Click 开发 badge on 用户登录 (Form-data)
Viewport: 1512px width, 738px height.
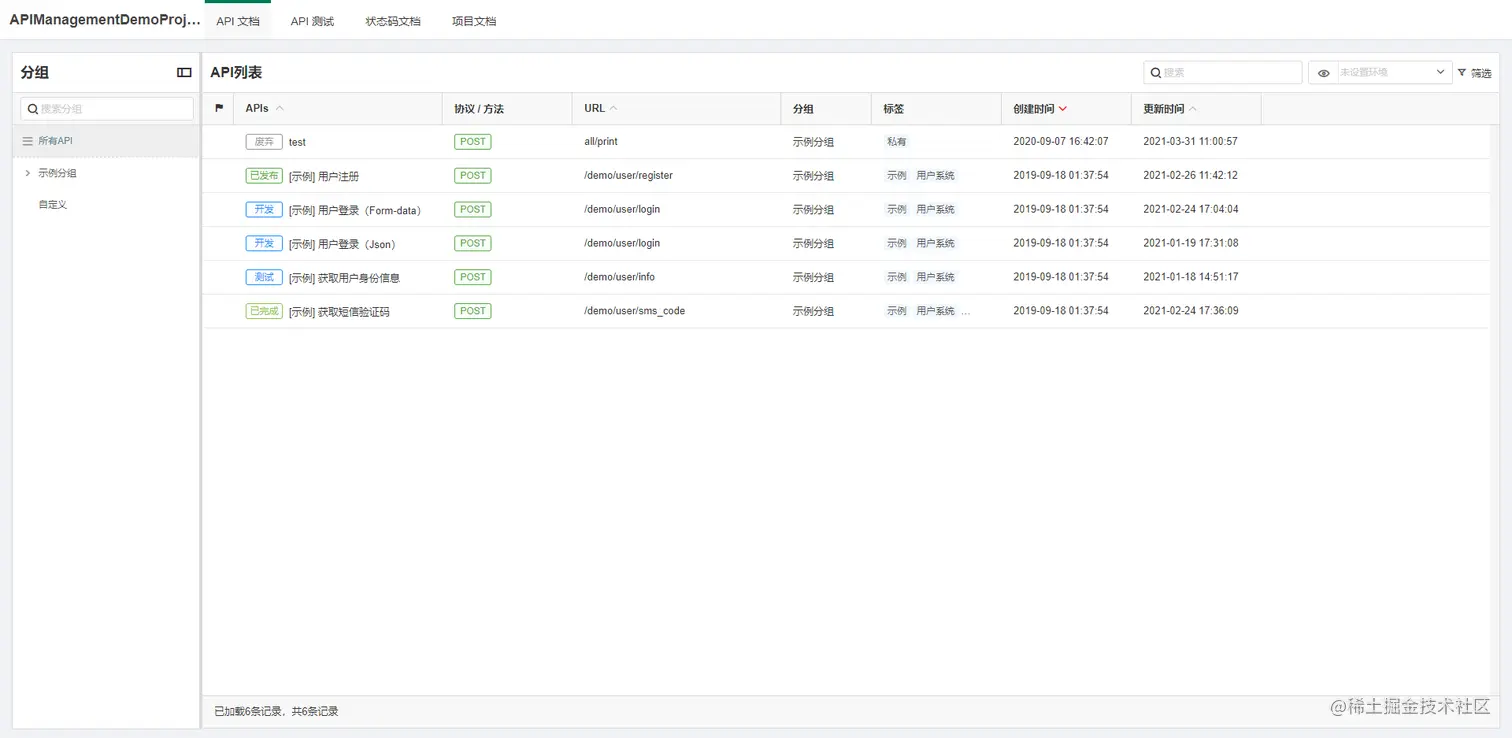coord(264,210)
